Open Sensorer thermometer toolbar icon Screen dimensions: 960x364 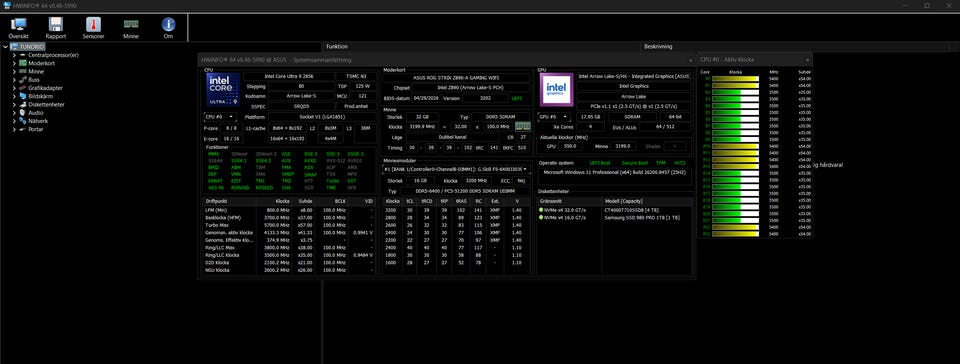click(x=93, y=24)
